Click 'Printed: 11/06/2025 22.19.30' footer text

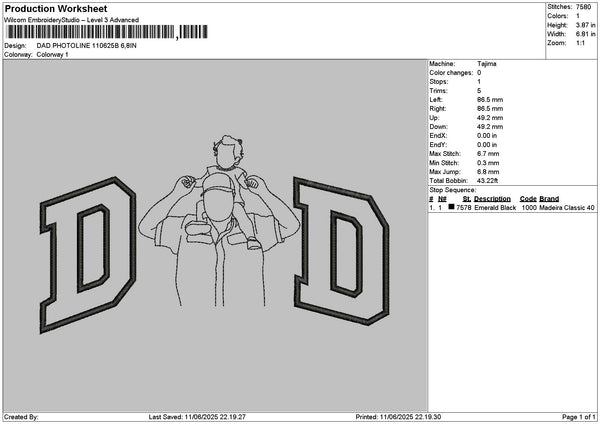tap(398, 417)
